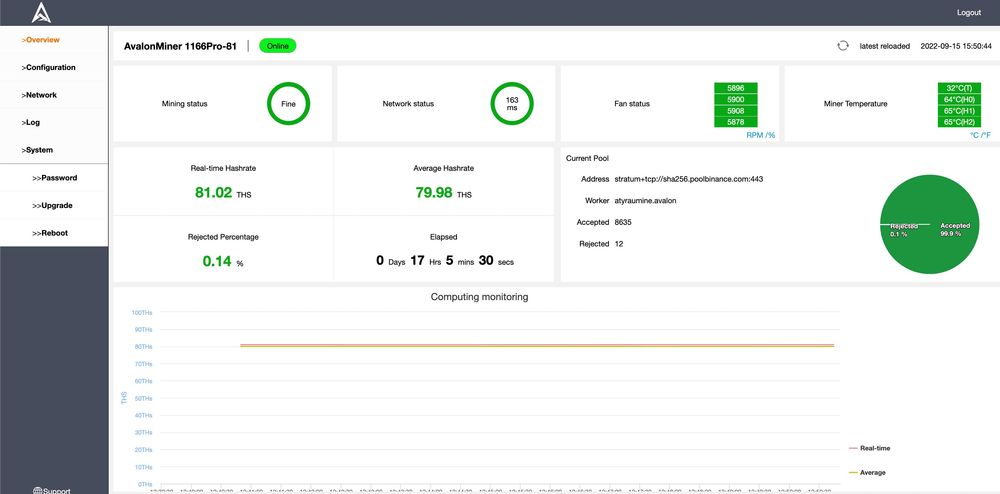This screenshot has width=1000, height=494.
Task: Click the green Online status badge
Action: pyautogui.click(x=277, y=46)
